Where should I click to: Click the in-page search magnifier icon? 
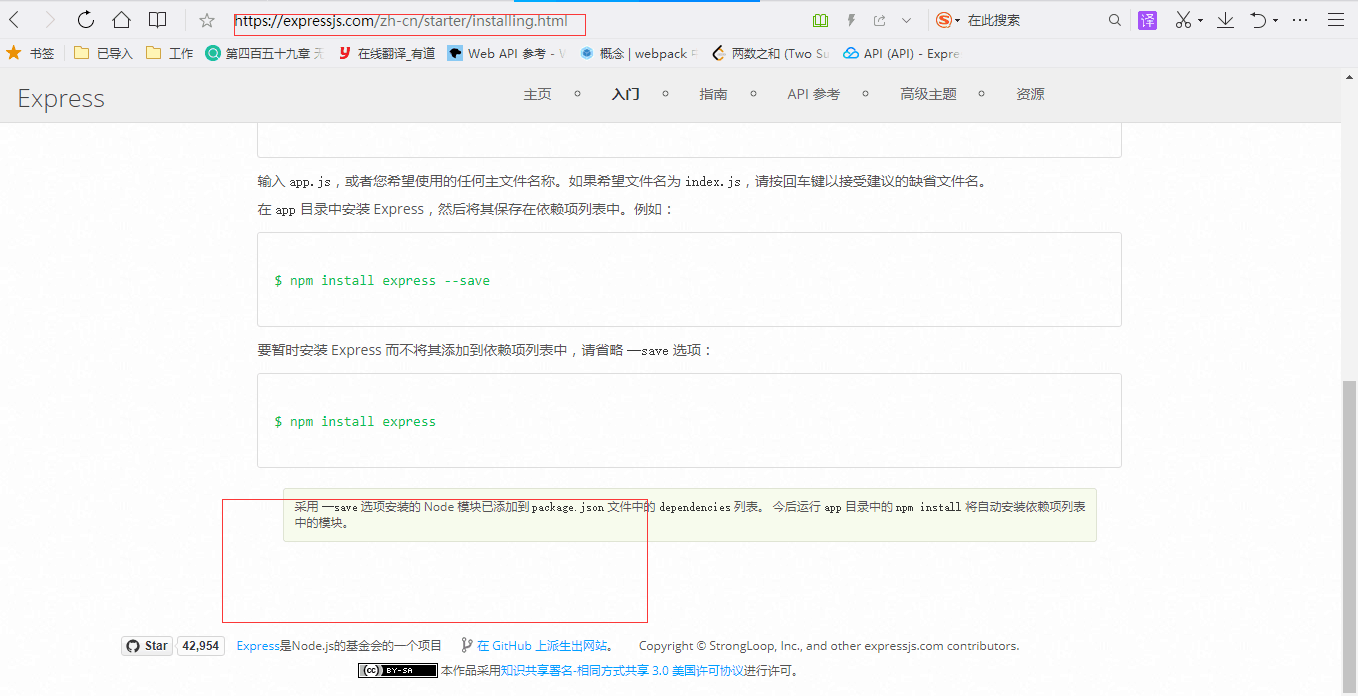point(1113,20)
